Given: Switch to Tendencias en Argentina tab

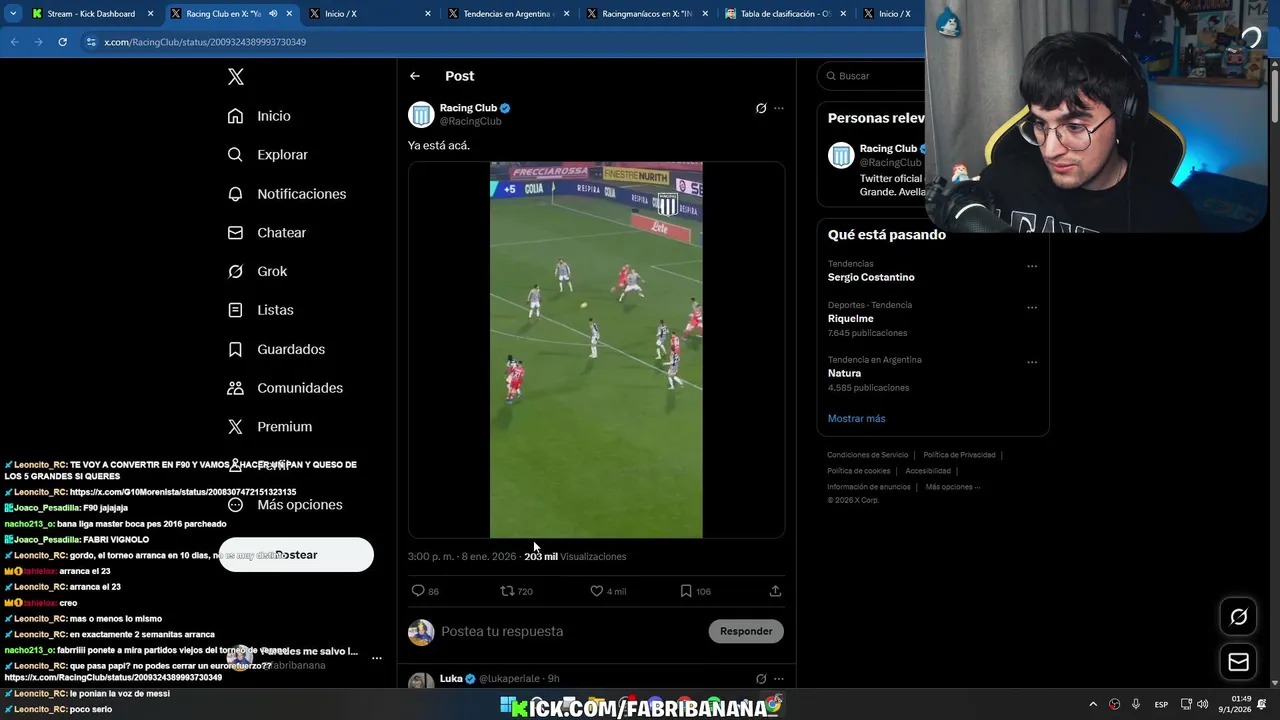Looking at the screenshot, I should coord(507,14).
